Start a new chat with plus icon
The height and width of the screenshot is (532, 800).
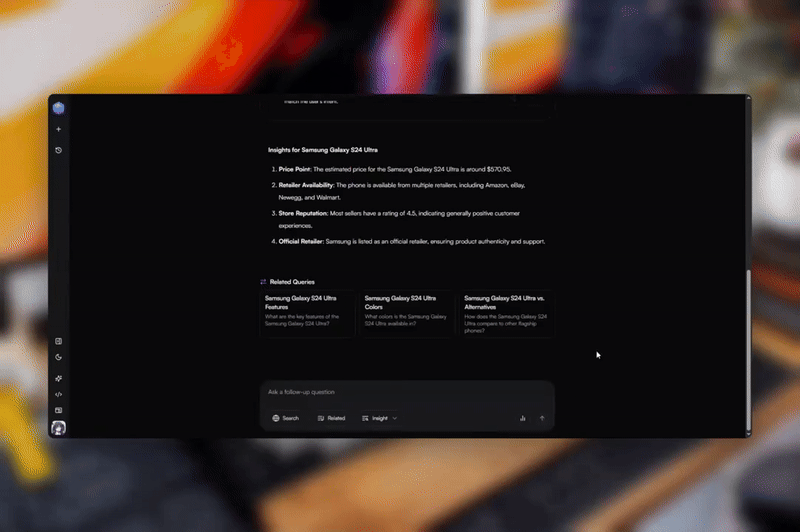click(58, 130)
